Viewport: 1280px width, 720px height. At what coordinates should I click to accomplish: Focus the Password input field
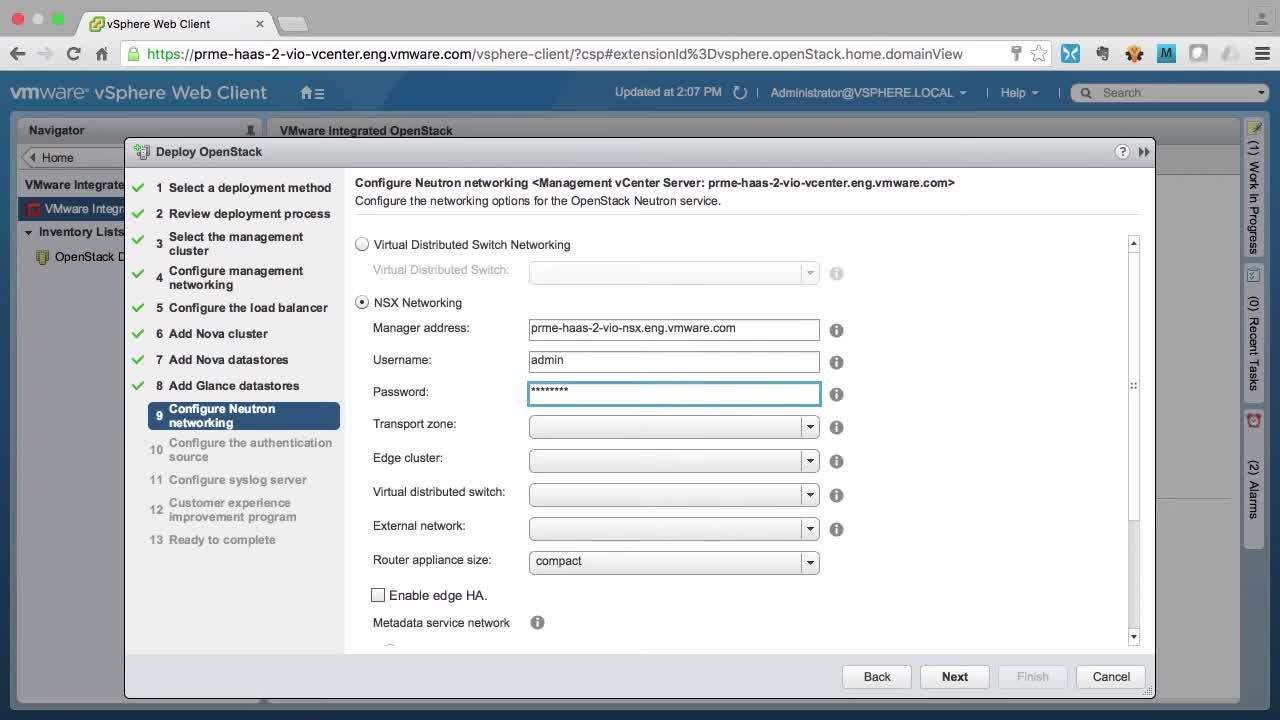[674, 394]
